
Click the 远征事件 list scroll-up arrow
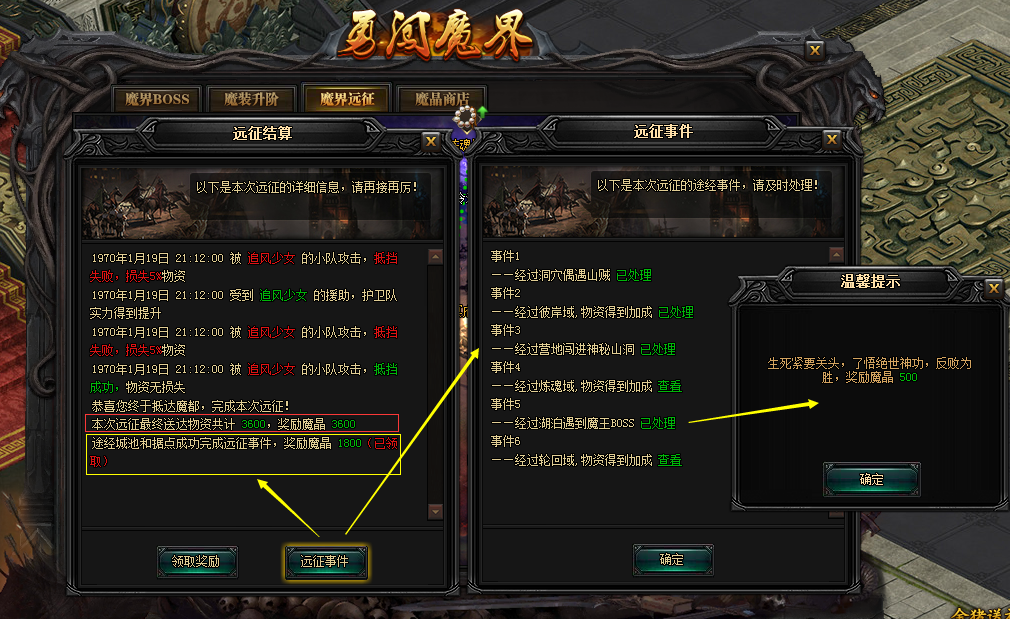tap(836, 254)
